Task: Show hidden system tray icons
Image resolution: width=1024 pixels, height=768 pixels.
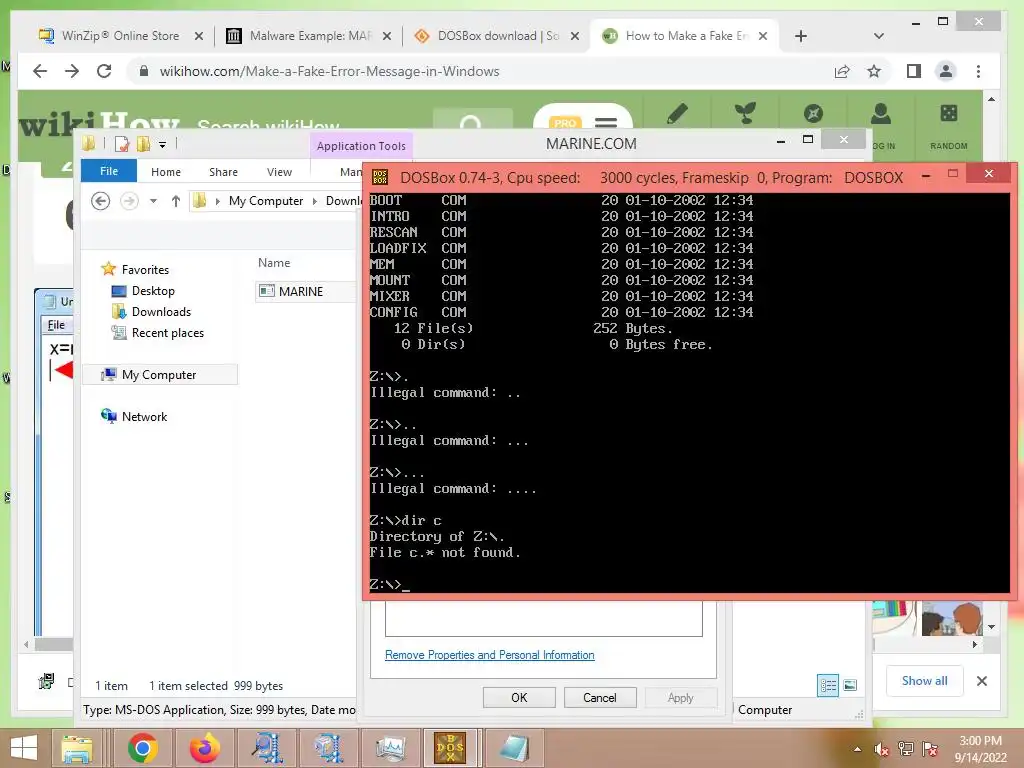Action: tap(857, 749)
